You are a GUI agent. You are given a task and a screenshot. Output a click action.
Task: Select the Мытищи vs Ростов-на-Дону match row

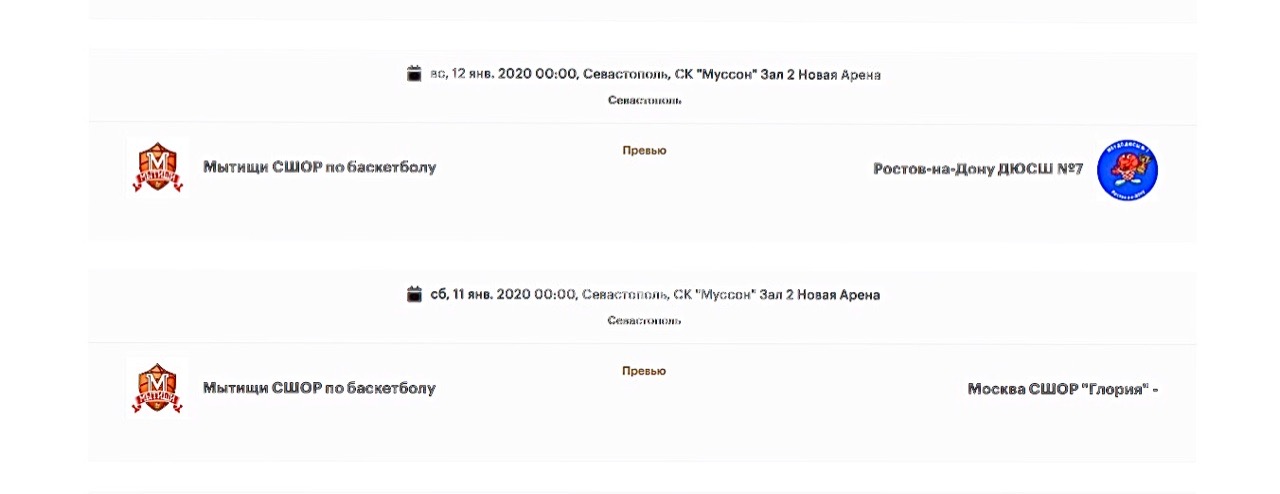click(x=642, y=181)
